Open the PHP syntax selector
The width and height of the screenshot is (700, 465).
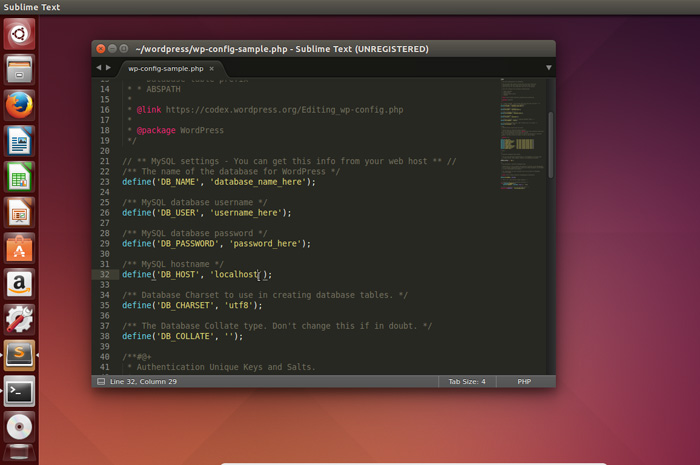point(524,382)
